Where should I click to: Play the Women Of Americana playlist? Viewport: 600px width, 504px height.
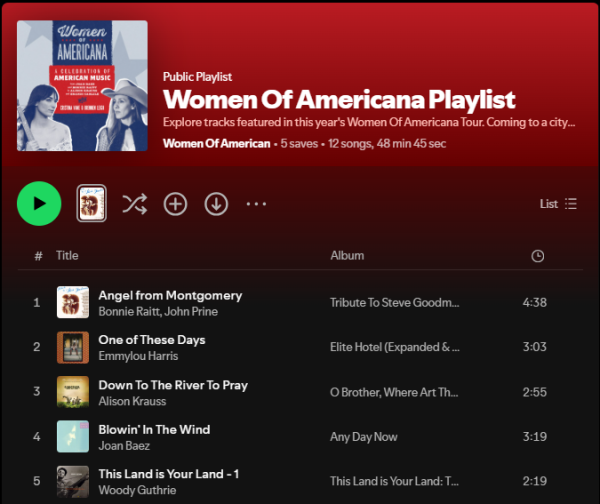[39, 204]
